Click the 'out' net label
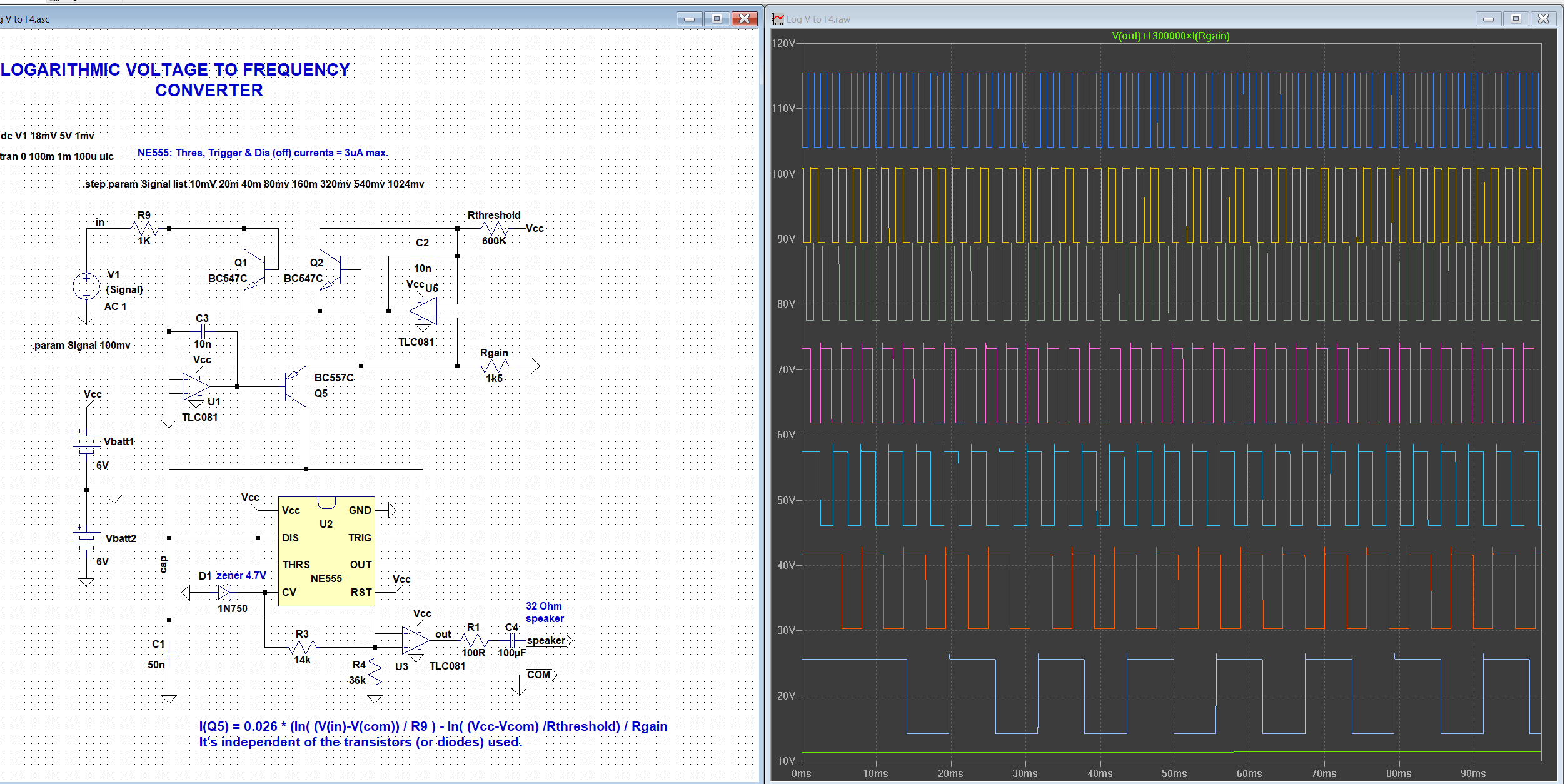 pos(443,634)
